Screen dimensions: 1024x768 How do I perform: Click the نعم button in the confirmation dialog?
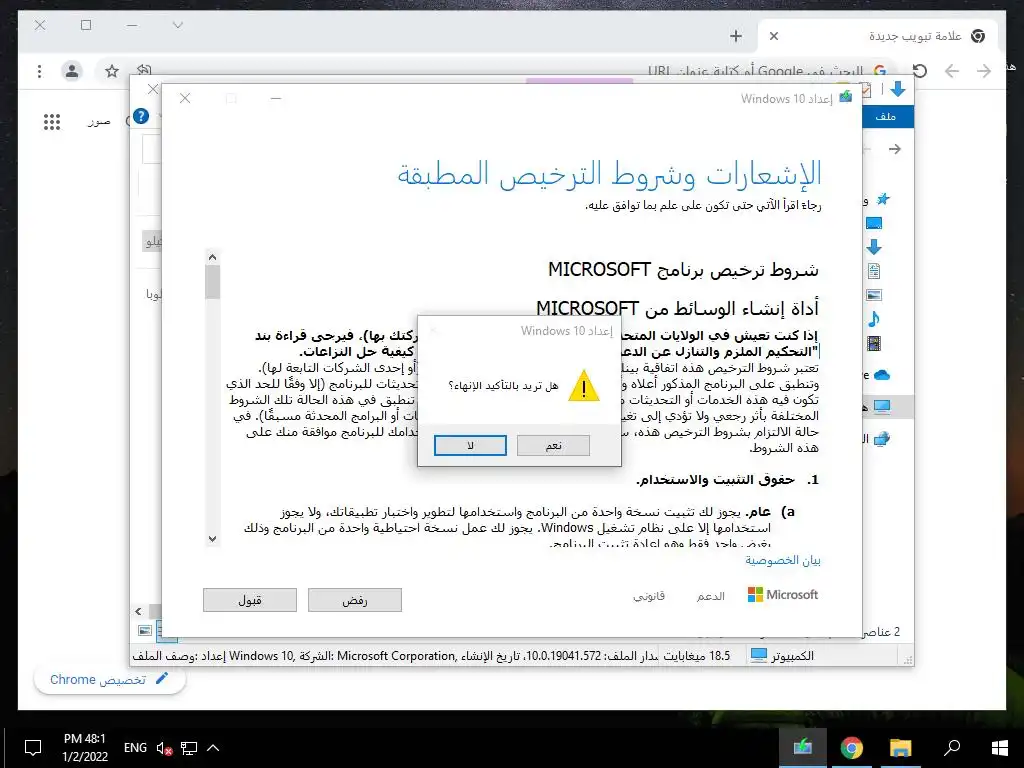coord(553,445)
